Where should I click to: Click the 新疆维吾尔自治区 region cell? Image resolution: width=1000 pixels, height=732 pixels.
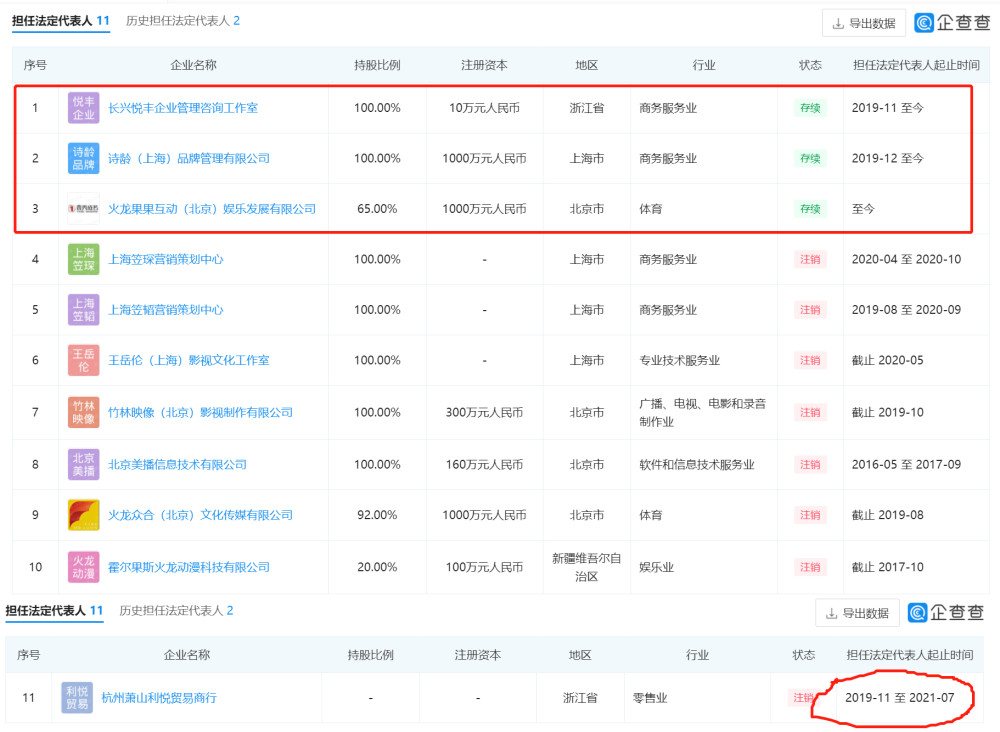[x=586, y=567]
